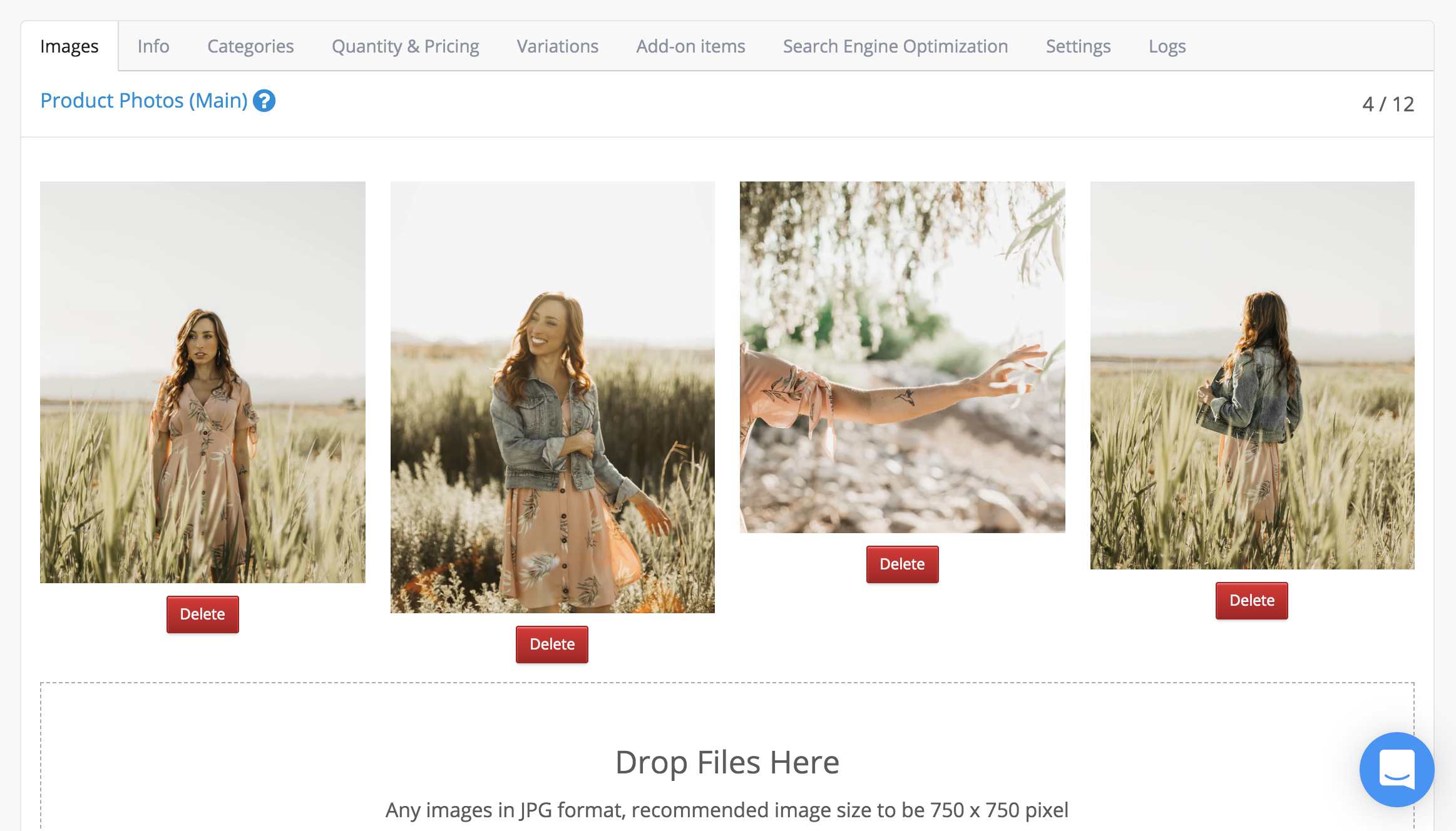Screen dimensions: 1456x831
Task: View Search Engine Optimization tab
Action: (895, 46)
